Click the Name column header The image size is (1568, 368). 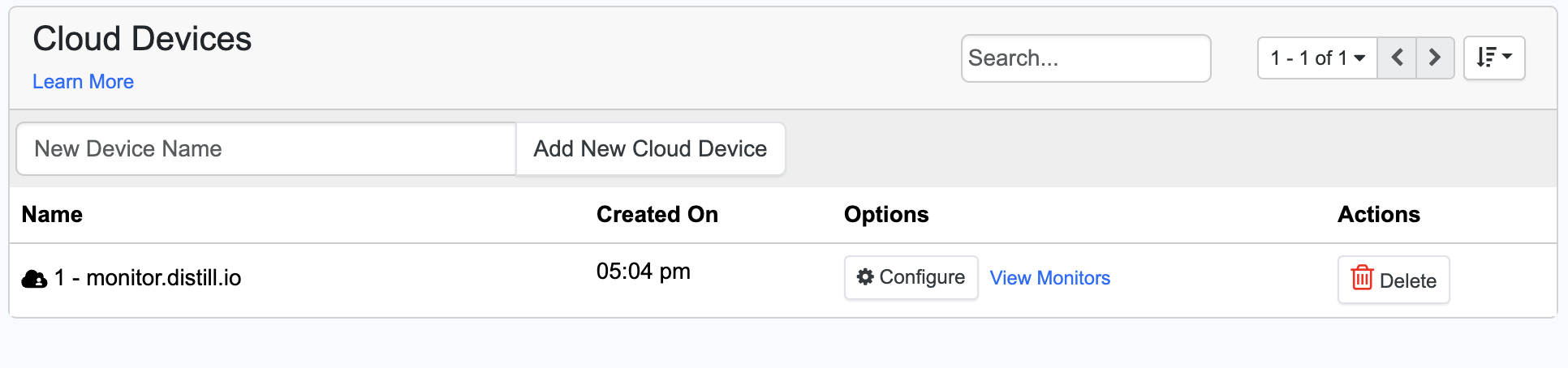(52, 215)
